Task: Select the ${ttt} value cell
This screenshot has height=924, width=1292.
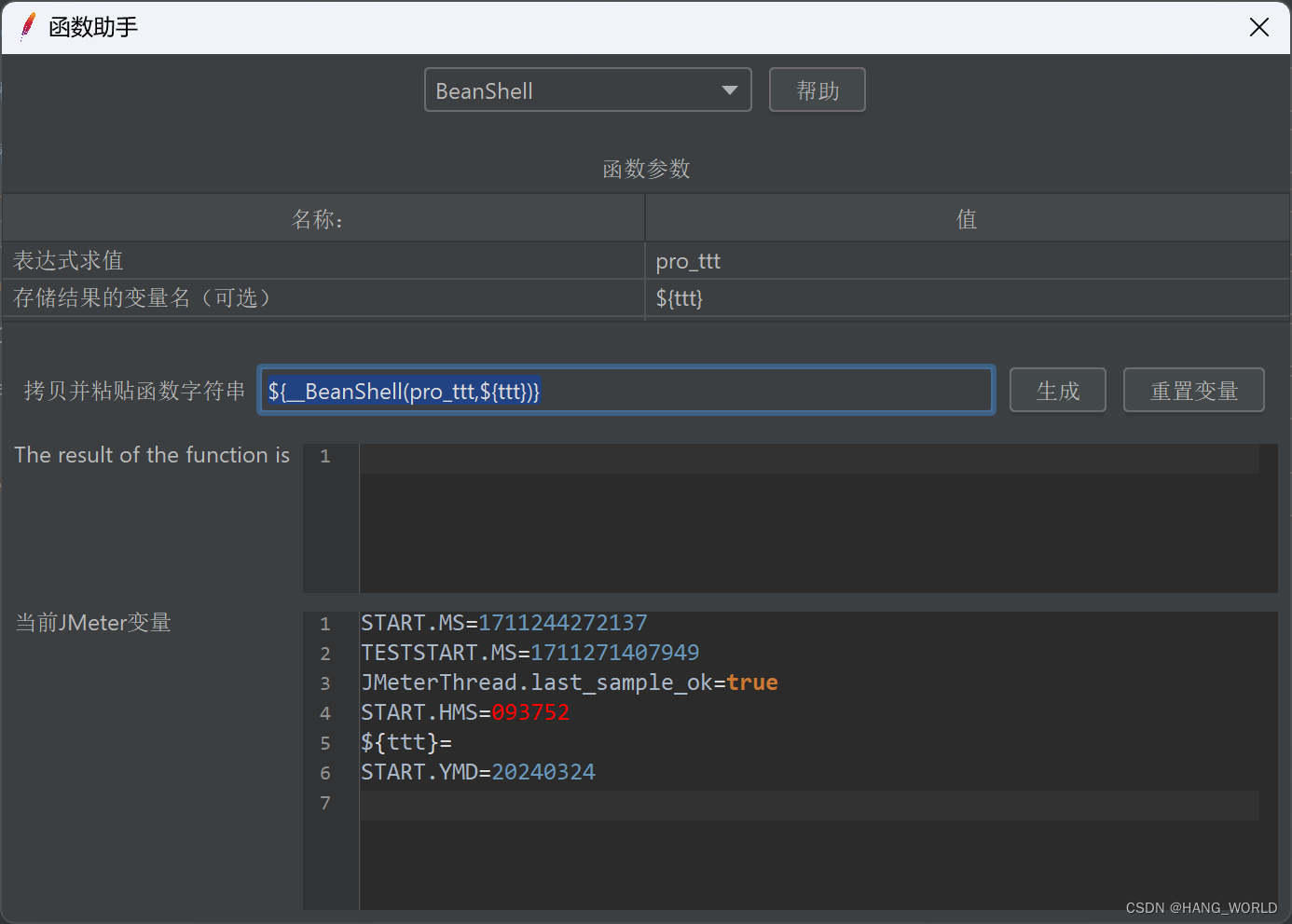Action: click(968, 298)
